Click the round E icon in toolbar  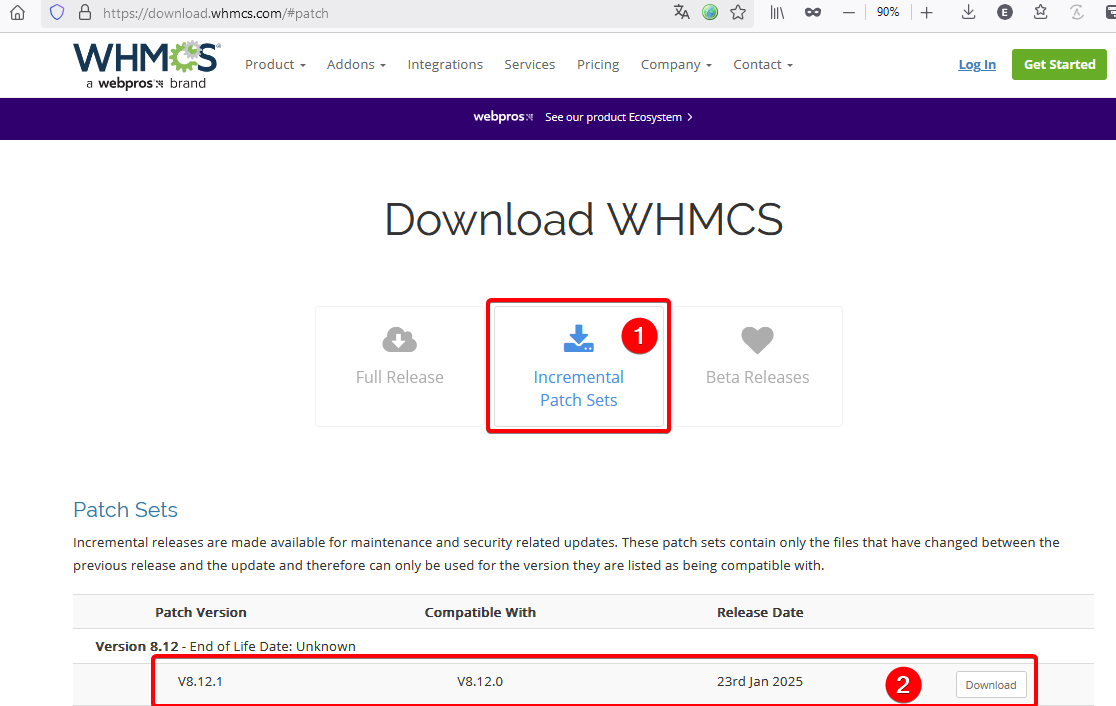point(1005,12)
